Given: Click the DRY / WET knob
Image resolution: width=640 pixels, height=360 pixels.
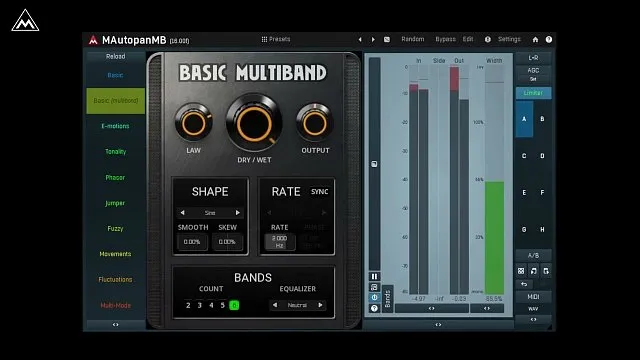Looking at the screenshot, I should point(254,124).
